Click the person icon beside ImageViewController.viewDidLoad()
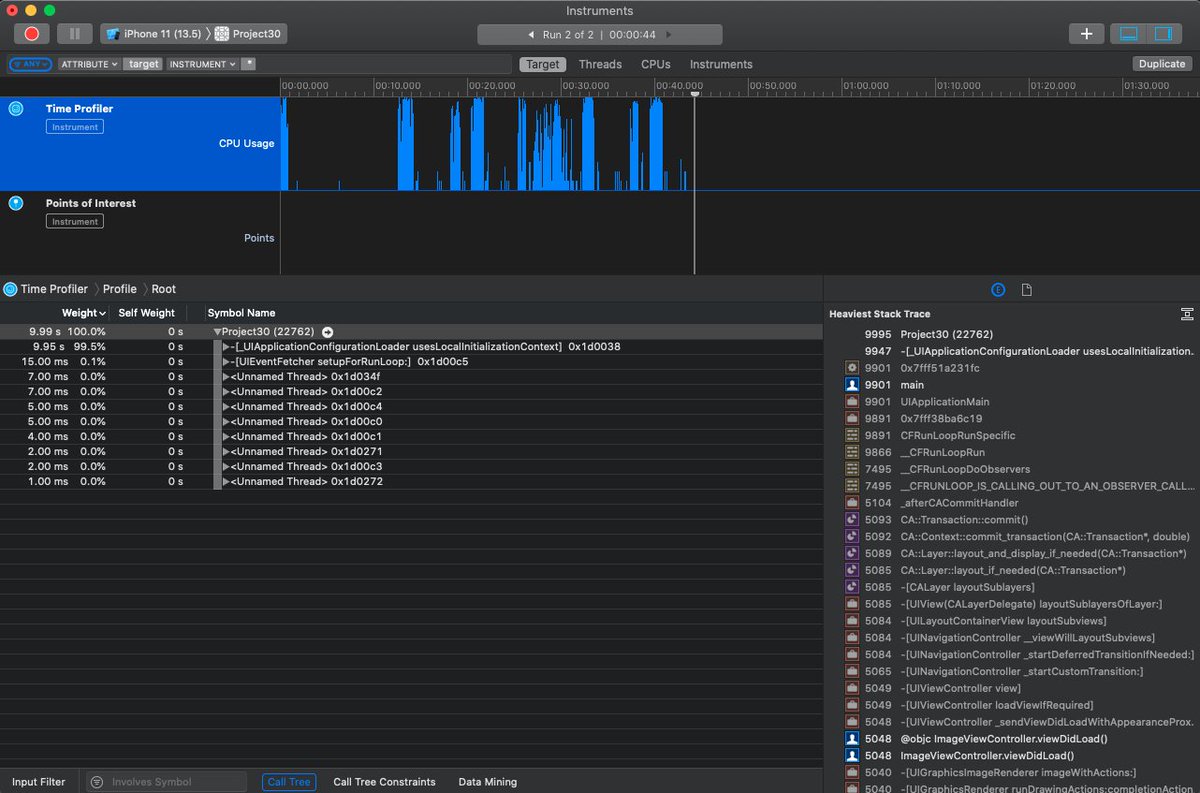This screenshot has width=1200, height=793. [853, 756]
